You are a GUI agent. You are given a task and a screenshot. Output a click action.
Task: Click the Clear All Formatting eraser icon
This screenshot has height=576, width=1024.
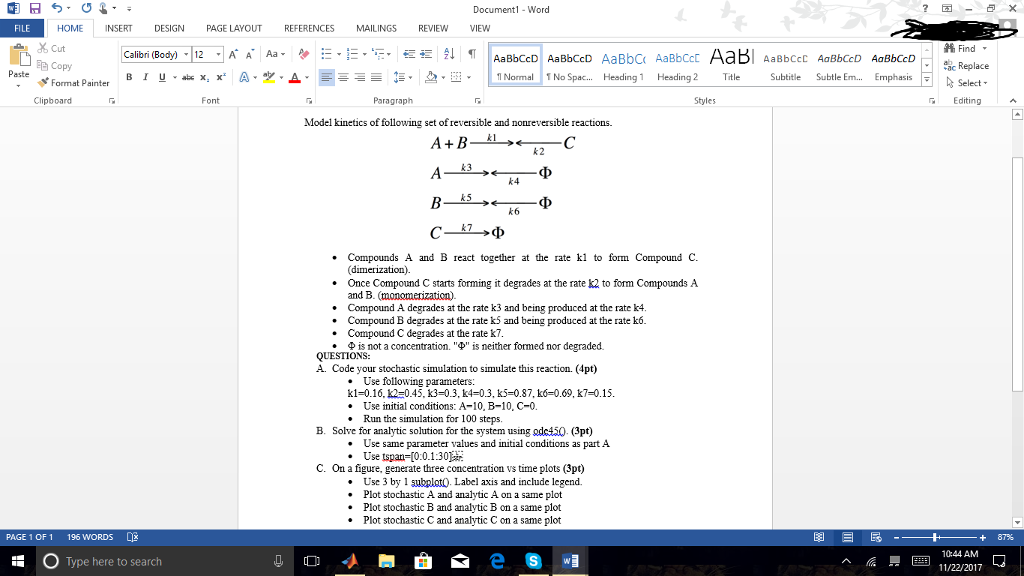(305, 53)
